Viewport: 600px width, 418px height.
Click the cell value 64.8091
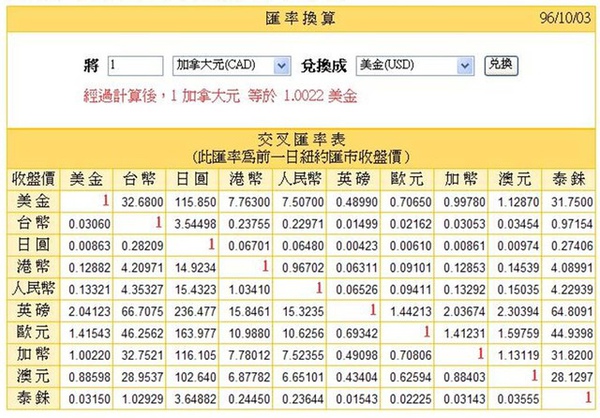[572, 312]
